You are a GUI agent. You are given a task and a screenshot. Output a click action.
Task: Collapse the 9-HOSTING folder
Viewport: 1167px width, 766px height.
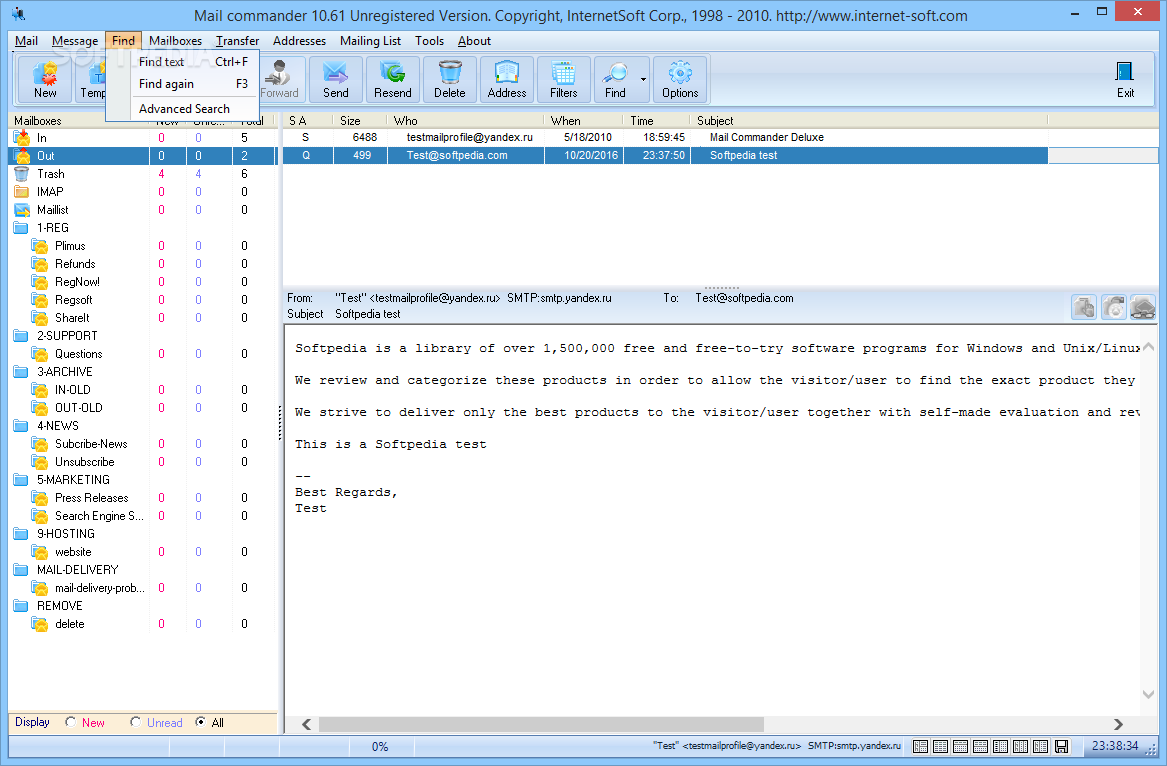pyautogui.click(x=21, y=534)
